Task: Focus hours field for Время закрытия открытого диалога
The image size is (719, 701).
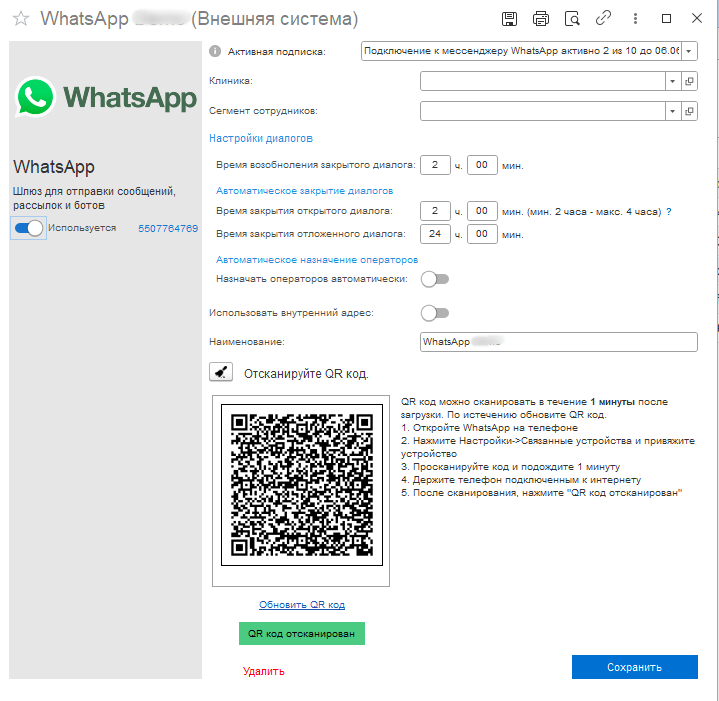Action: point(435,211)
